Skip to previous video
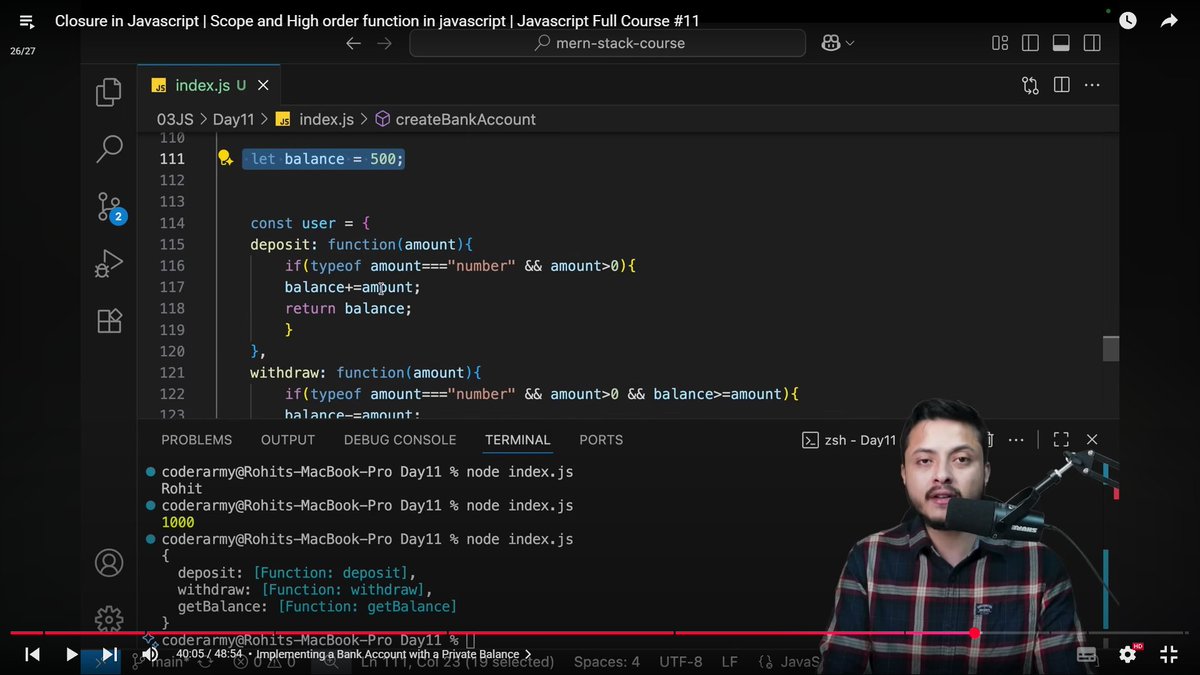 point(32,654)
